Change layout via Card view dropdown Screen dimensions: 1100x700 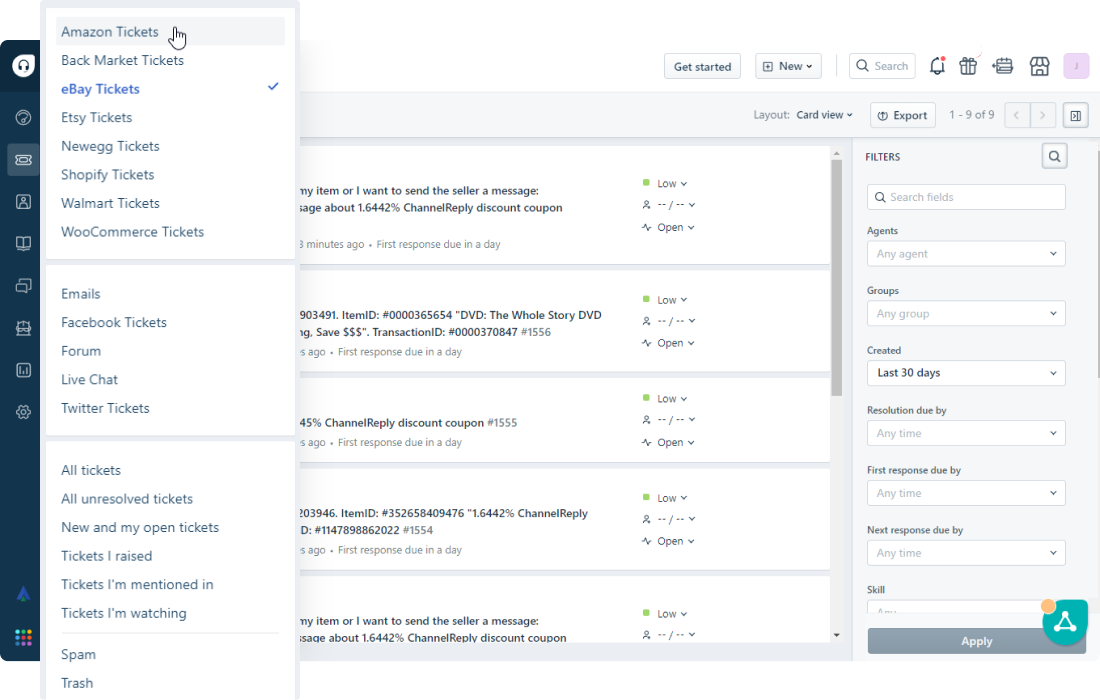click(x=824, y=115)
